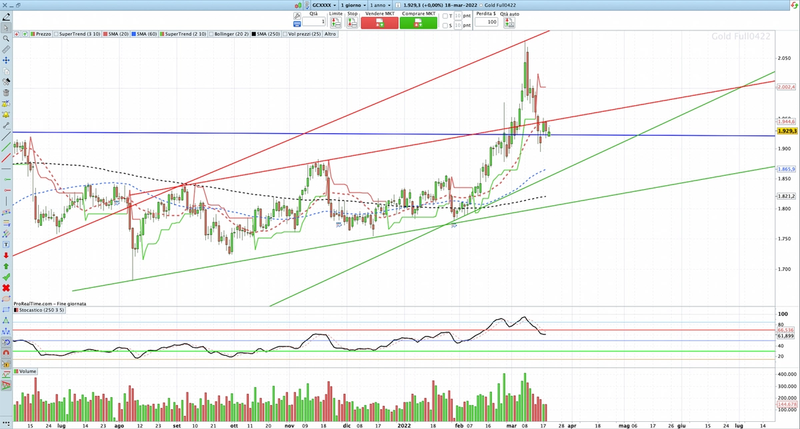Insert a green check mark symbol
Viewport: 800px width, 429px height.
click(6, 277)
